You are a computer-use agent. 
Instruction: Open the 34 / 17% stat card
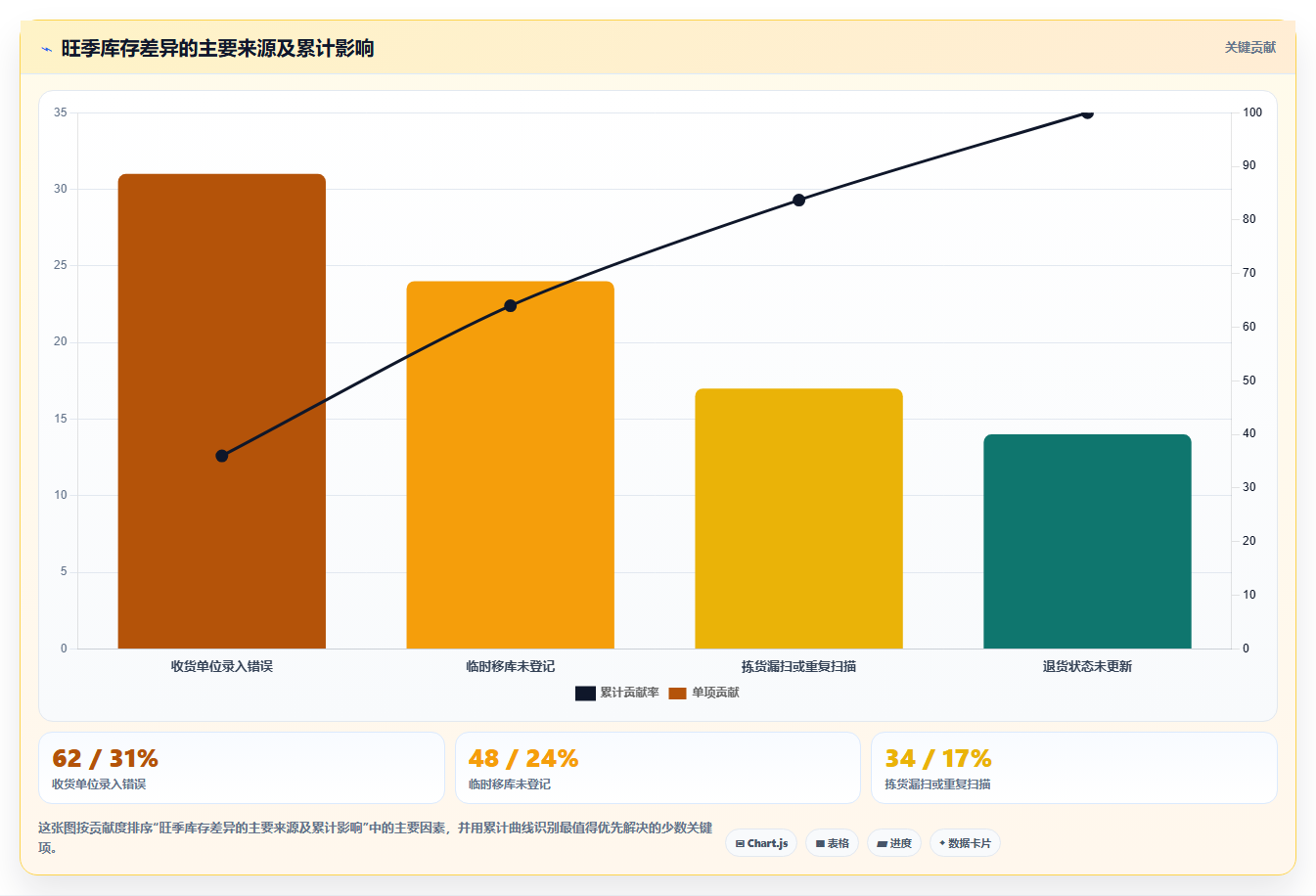[x=1074, y=768]
